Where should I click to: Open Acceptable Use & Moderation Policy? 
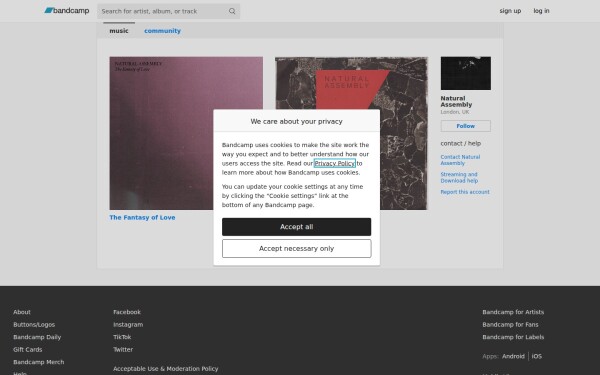pyautogui.click(x=166, y=368)
